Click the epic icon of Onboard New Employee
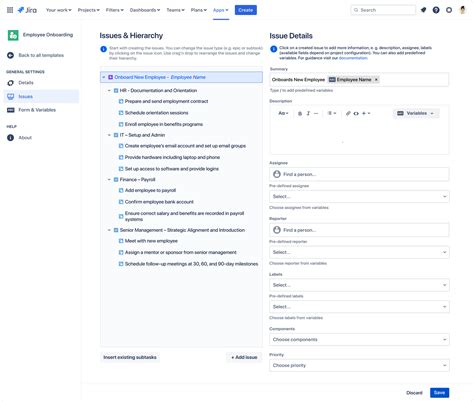This screenshot has width=474, height=402. 111,77
